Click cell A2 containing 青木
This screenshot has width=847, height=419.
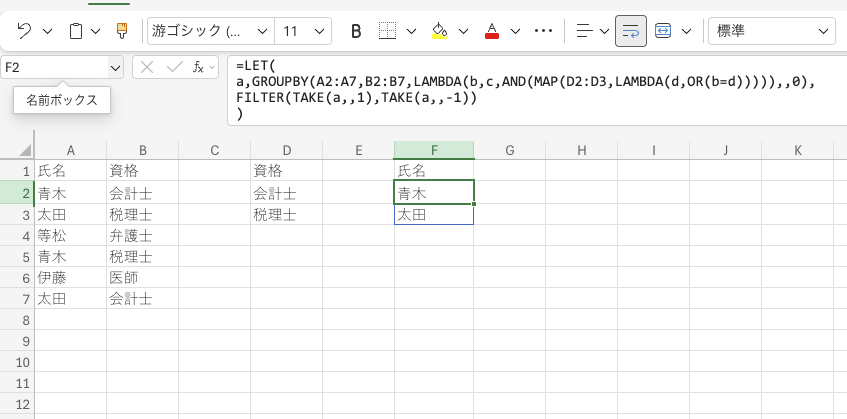(71, 193)
